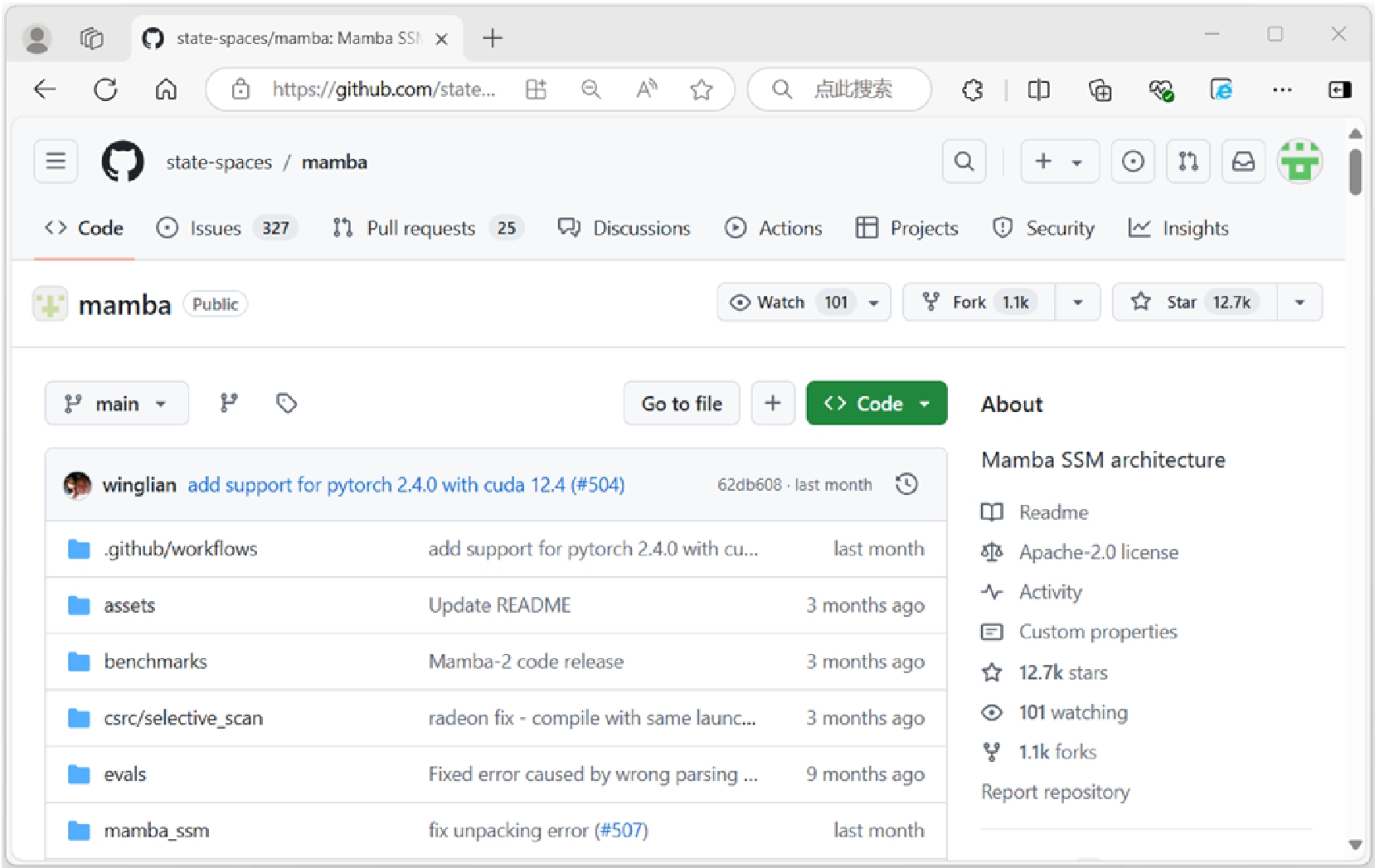
Task: Open the create-new plus dropdown in header
Action: click(1060, 161)
